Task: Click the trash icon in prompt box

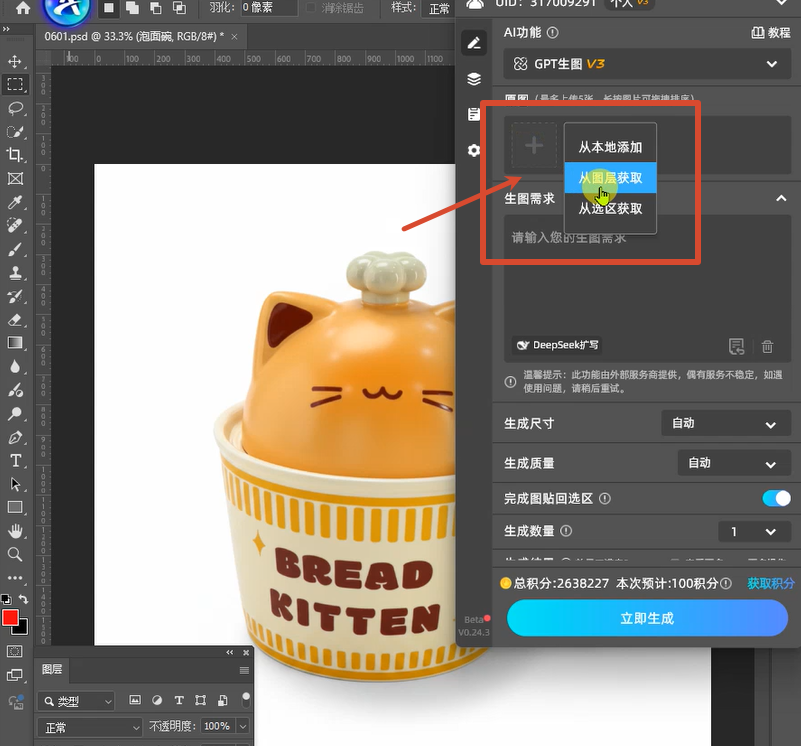Action: point(767,346)
